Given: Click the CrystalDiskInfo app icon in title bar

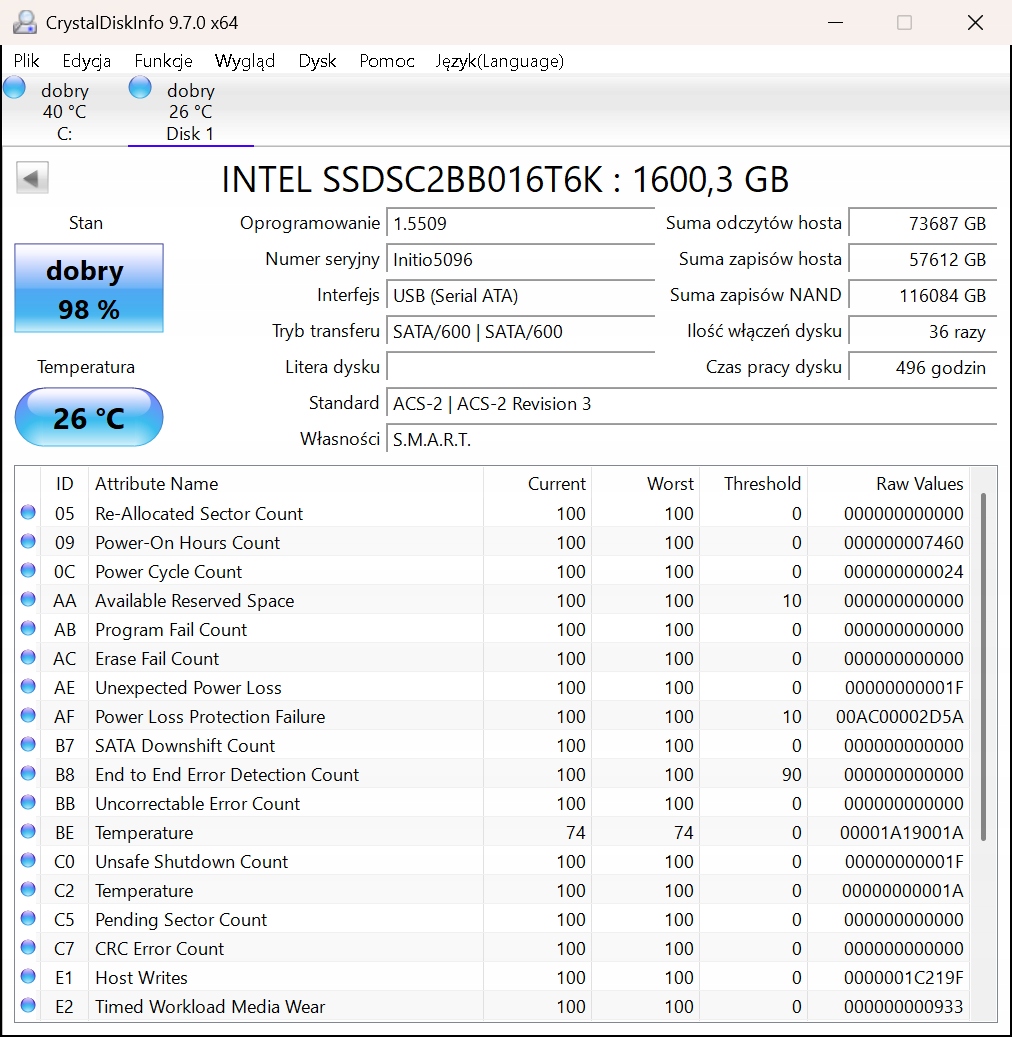Looking at the screenshot, I should tap(24, 22).
